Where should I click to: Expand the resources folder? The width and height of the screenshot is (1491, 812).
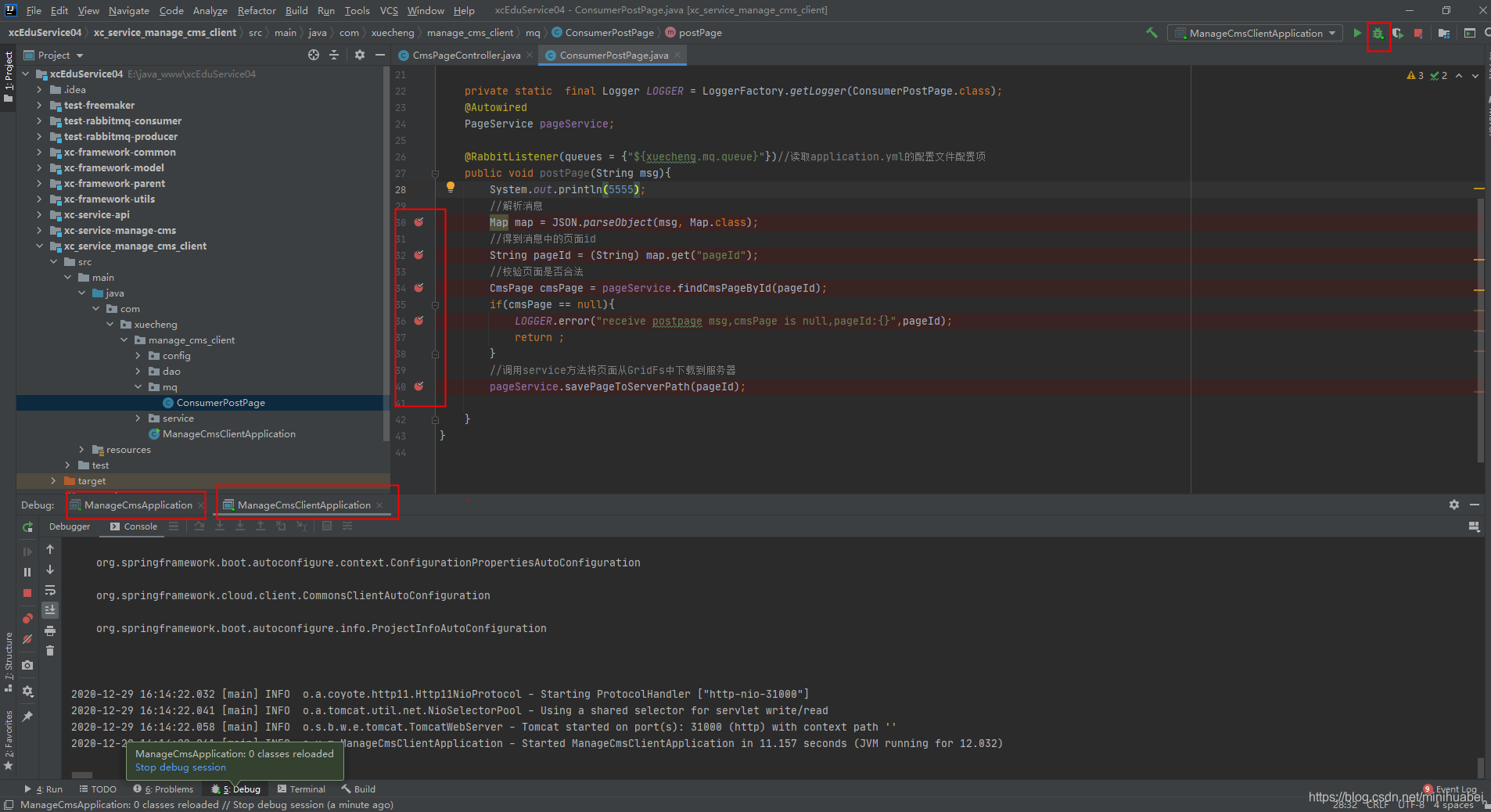[x=81, y=450]
